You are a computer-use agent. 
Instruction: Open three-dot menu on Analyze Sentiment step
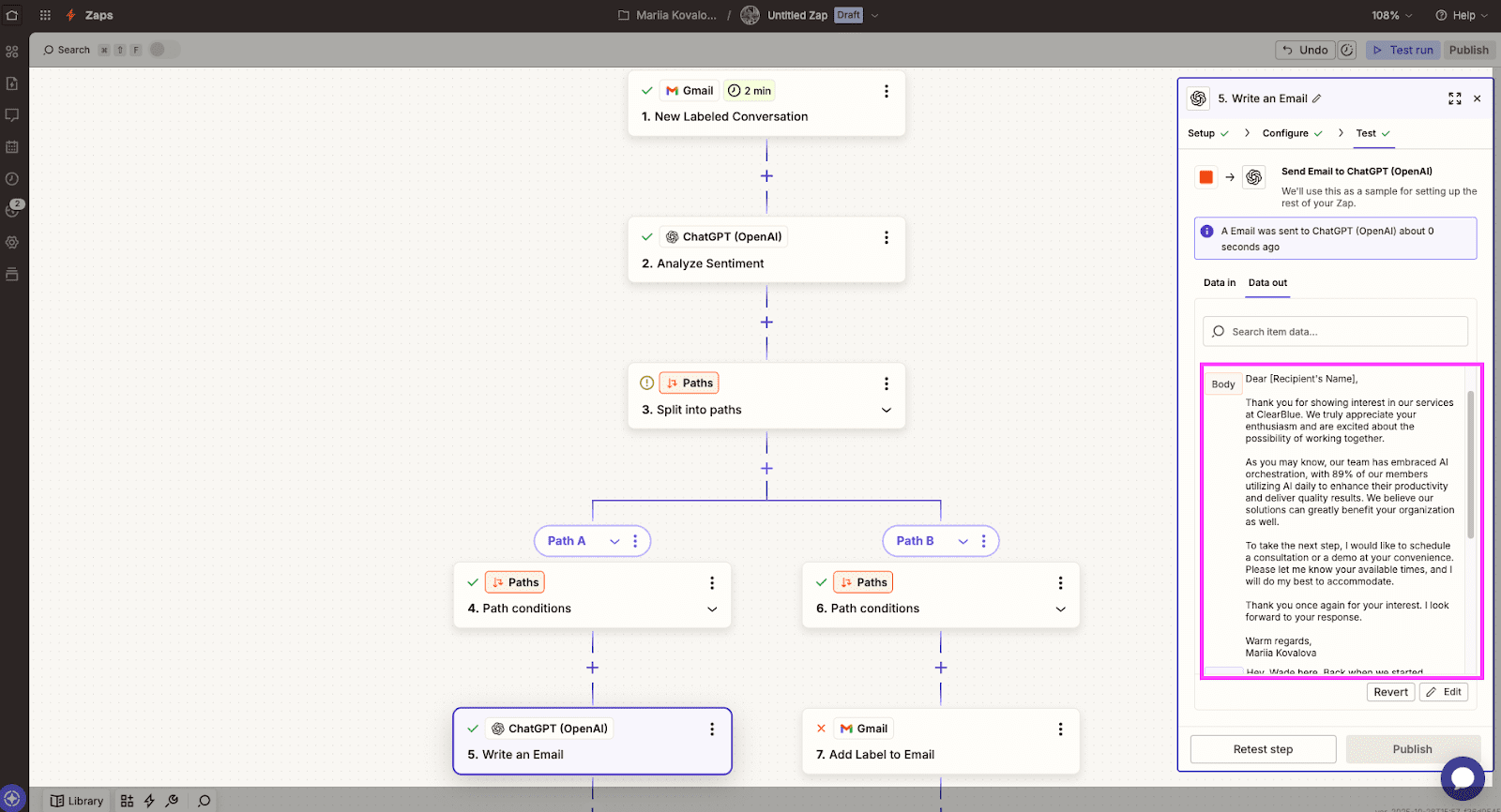point(886,238)
